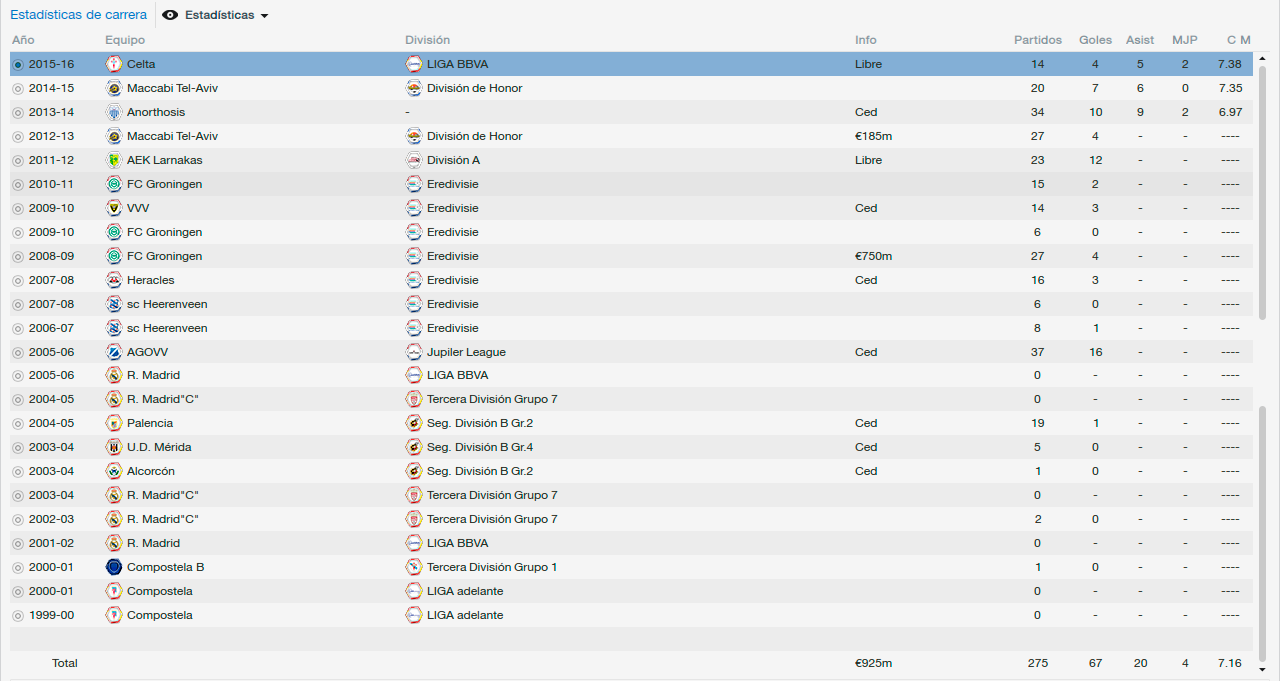Click the Jupiler League division name
The image size is (1280, 681).
point(466,352)
